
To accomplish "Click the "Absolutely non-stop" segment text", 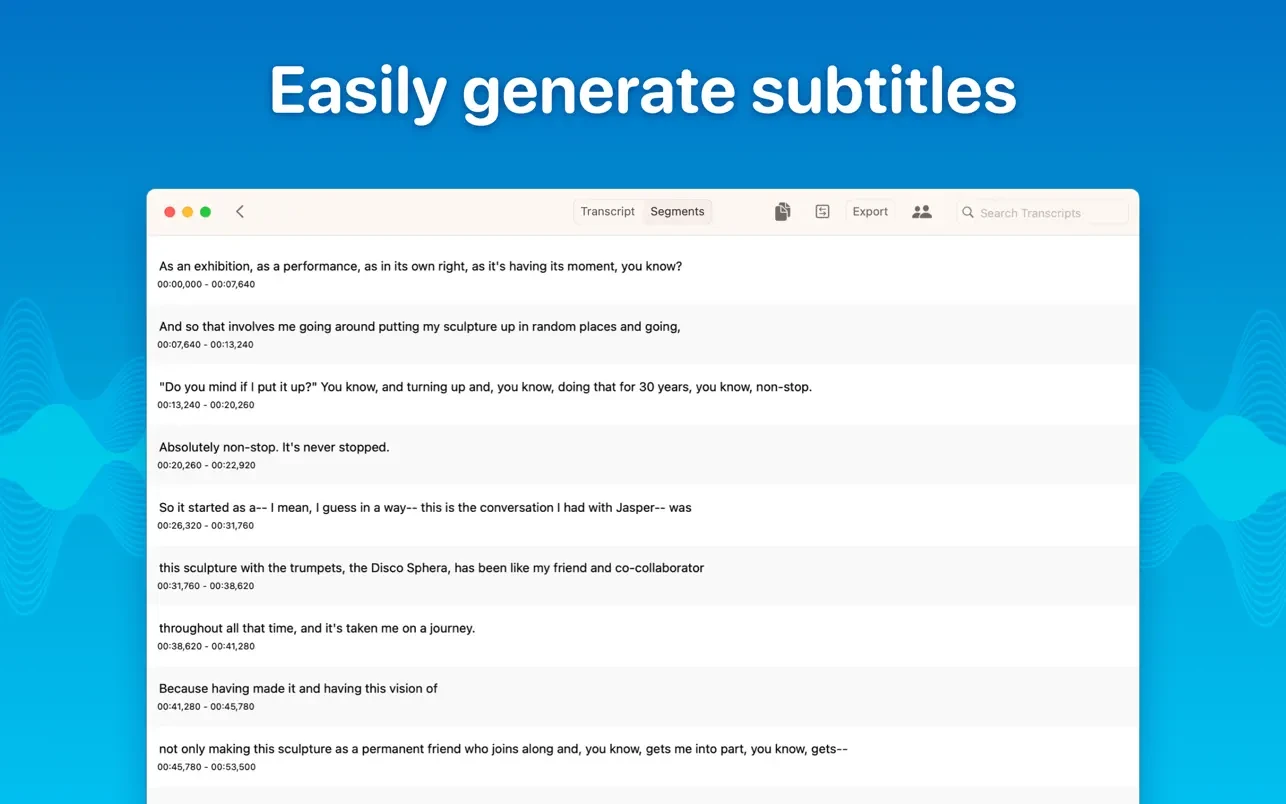I will coord(274,448).
